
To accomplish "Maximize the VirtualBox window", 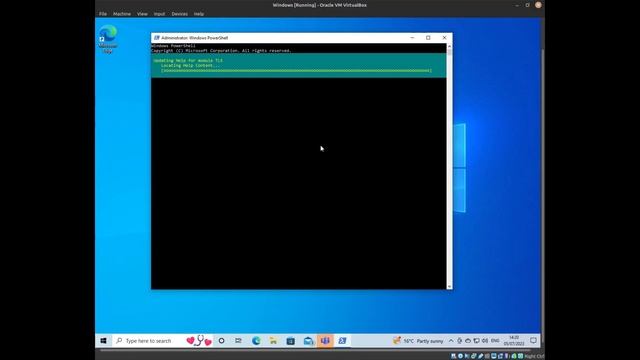I will pos(527,5).
